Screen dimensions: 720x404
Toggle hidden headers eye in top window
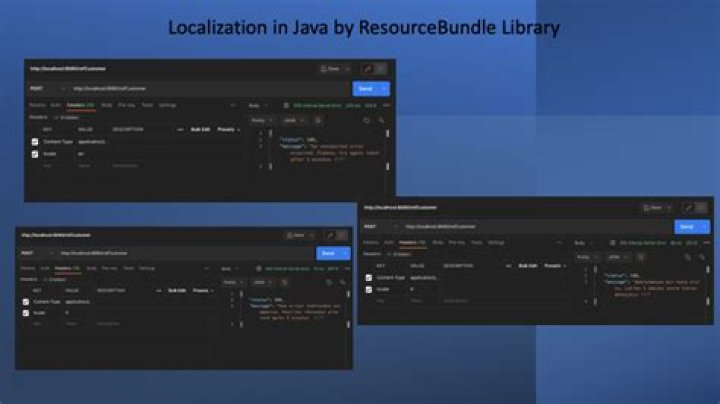67,118
